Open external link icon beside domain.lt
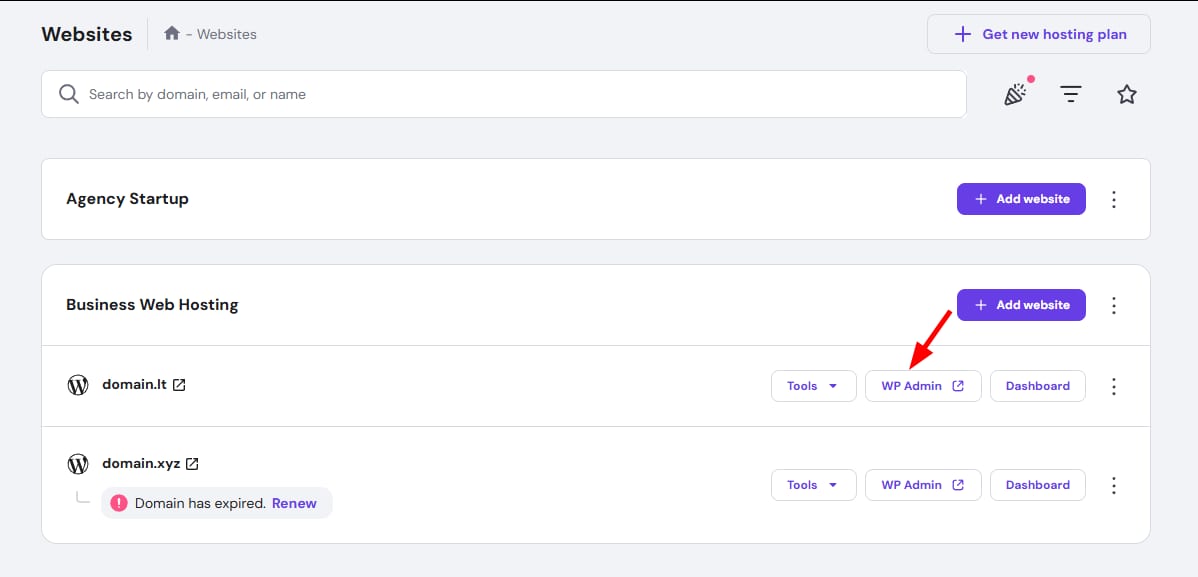Image resolution: width=1198 pixels, height=577 pixels. click(x=179, y=385)
